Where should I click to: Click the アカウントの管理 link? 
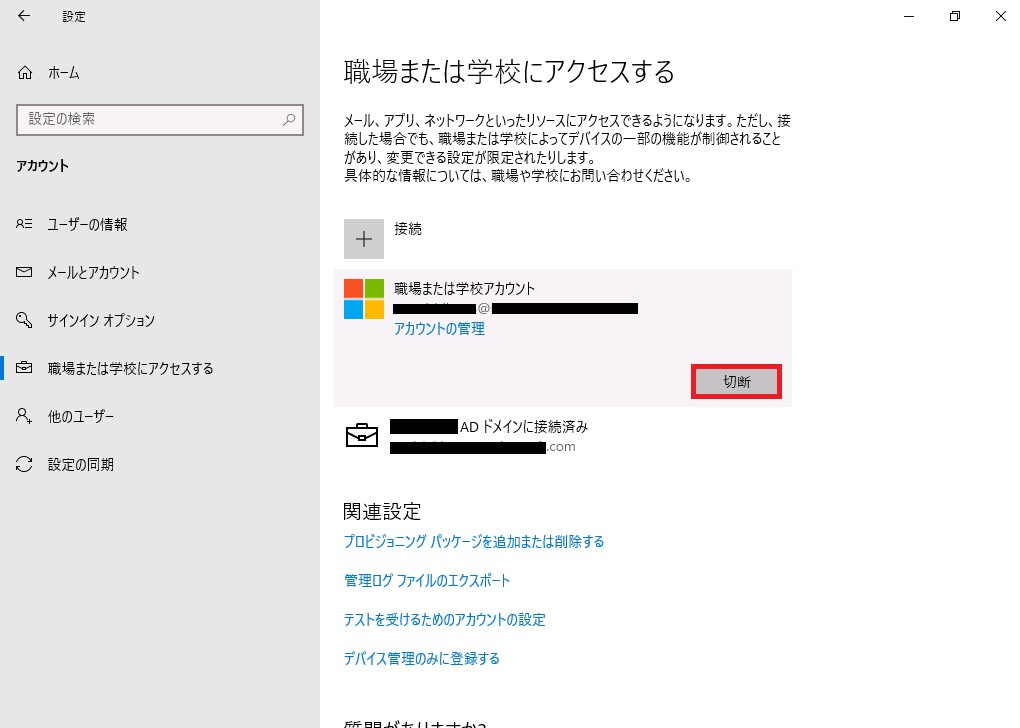[x=439, y=329]
